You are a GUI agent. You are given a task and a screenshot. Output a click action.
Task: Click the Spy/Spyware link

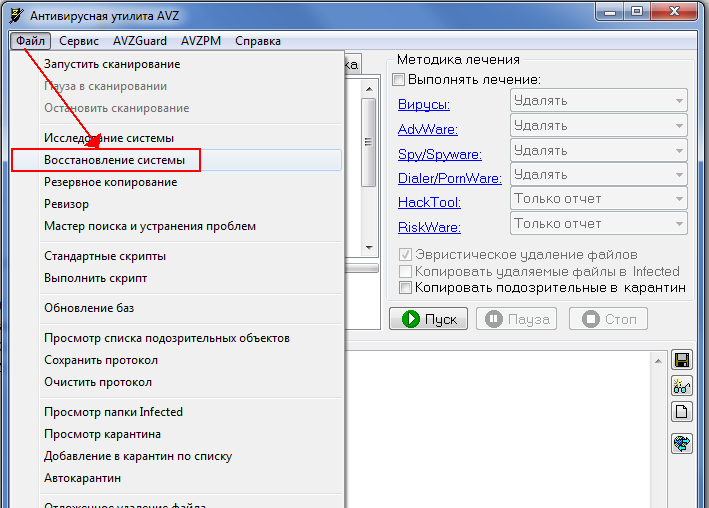tap(440, 154)
